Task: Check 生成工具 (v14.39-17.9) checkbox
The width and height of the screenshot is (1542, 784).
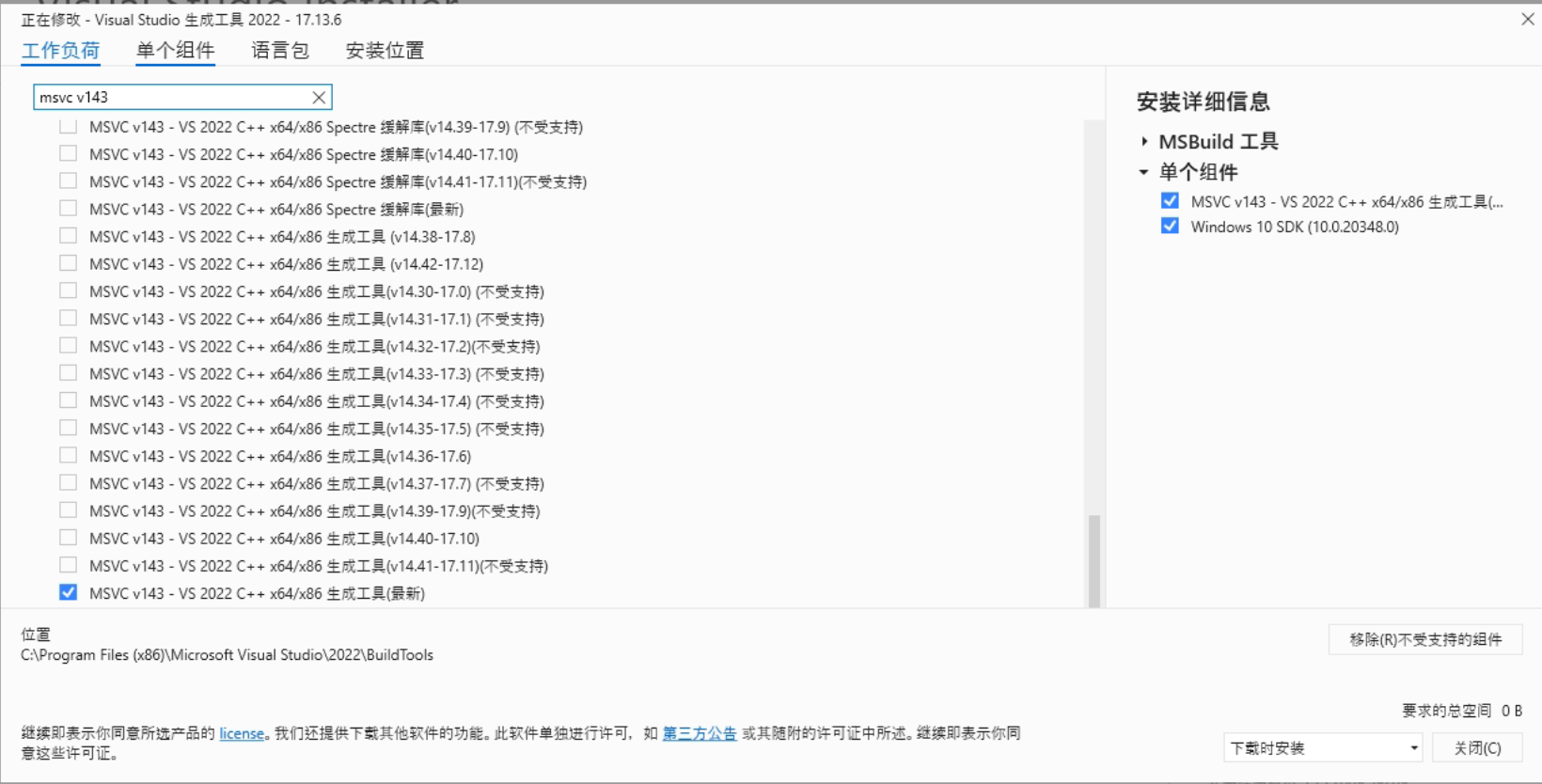Action: (68, 510)
